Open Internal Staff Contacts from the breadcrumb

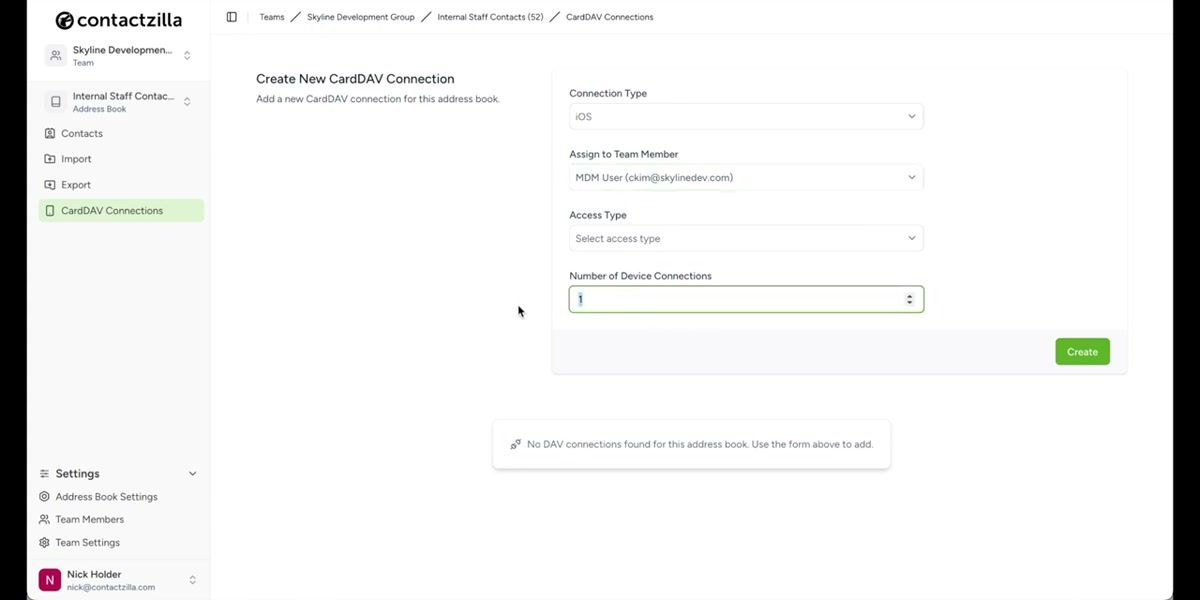(x=490, y=16)
